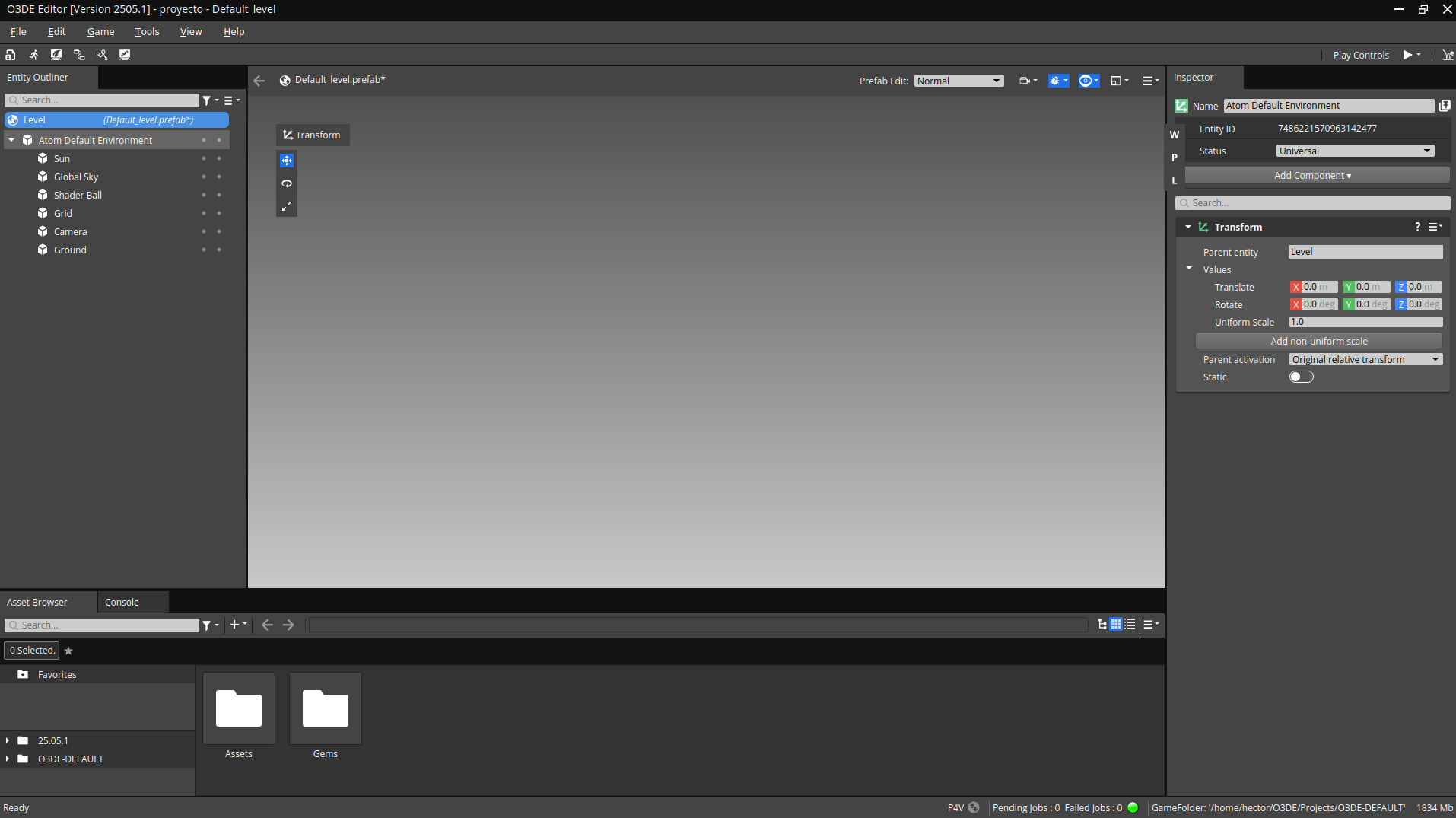Click the Asset Browser favorites star icon
The image size is (1456, 818).
coord(68,651)
